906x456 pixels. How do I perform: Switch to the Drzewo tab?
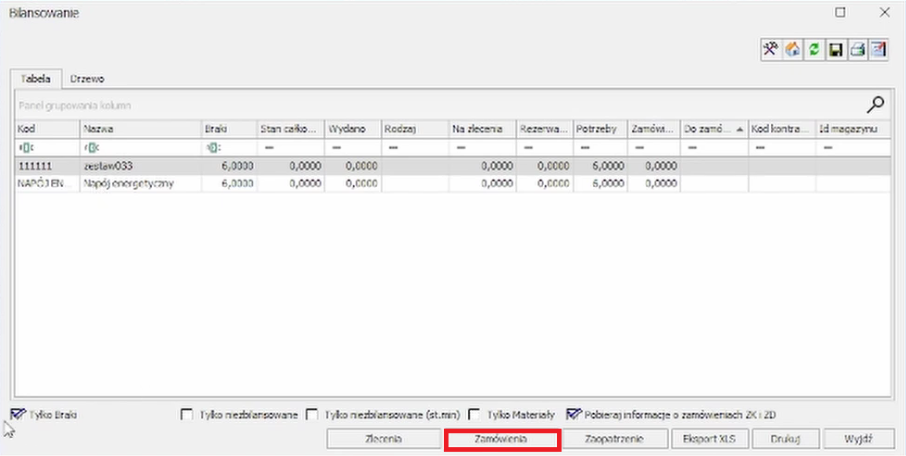point(88,78)
